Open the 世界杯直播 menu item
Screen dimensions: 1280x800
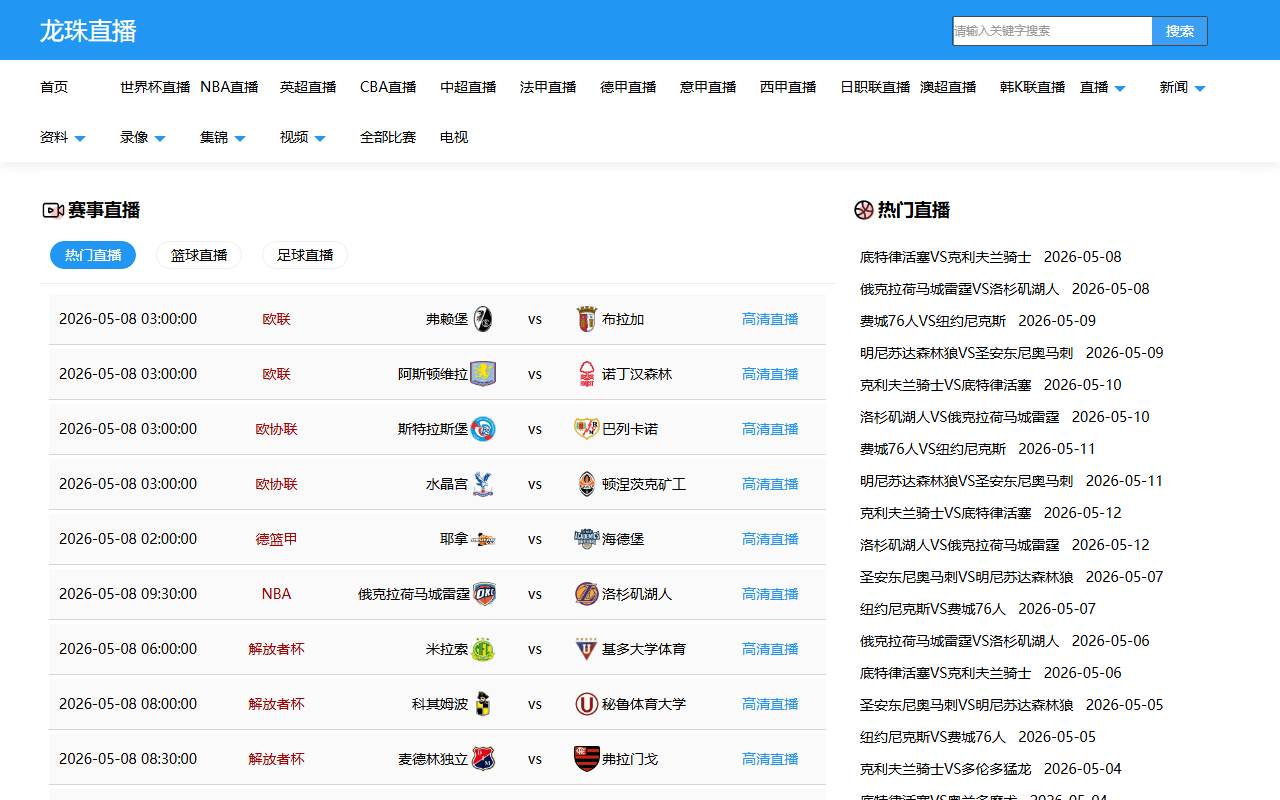pyautogui.click(x=155, y=88)
